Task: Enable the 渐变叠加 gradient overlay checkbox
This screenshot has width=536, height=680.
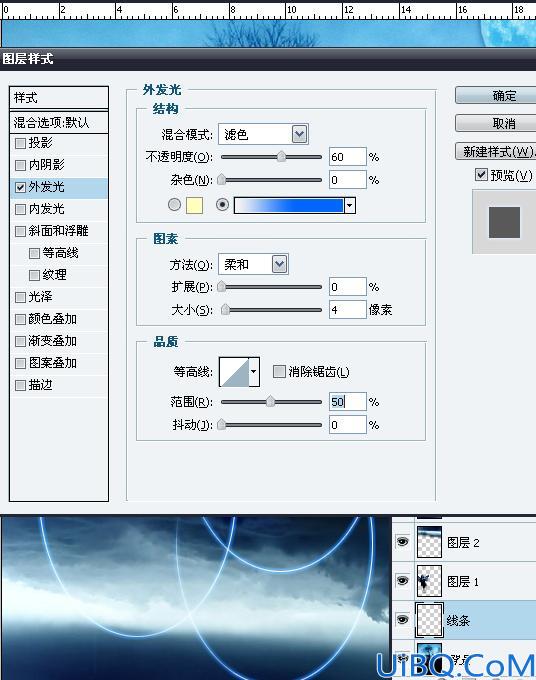Action: click(20, 341)
